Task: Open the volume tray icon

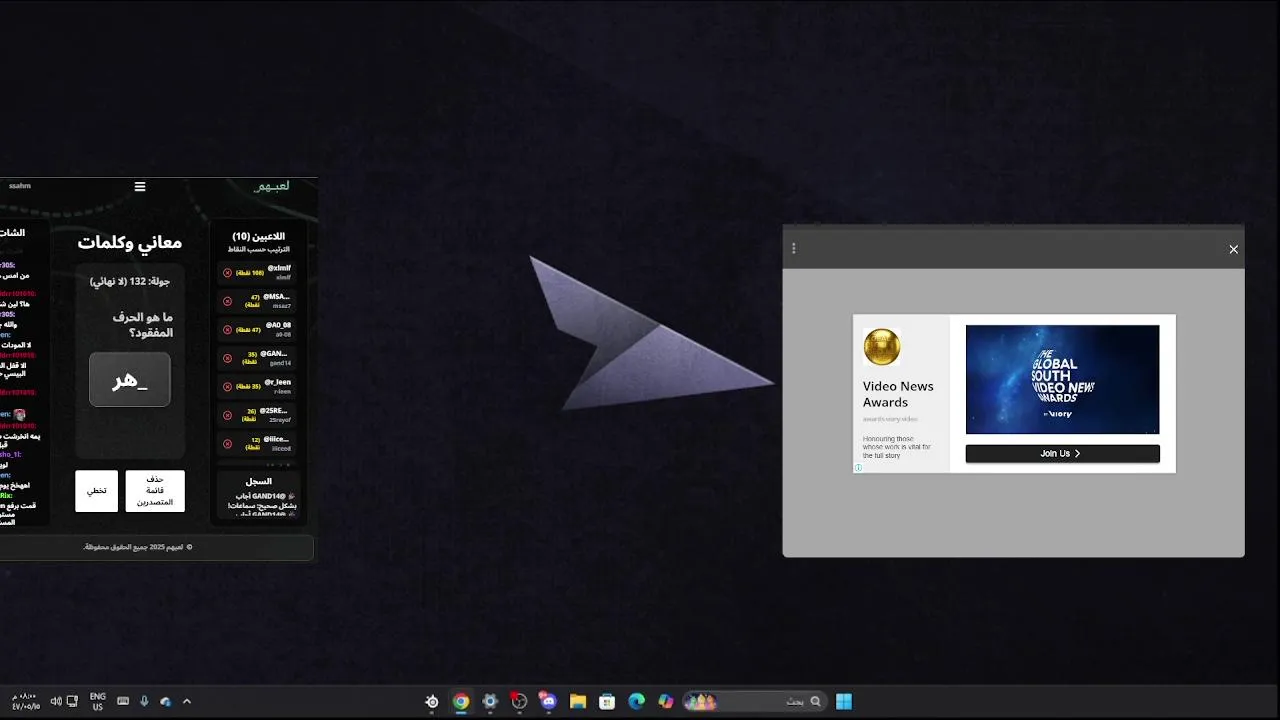Action: tap(56, 702)
